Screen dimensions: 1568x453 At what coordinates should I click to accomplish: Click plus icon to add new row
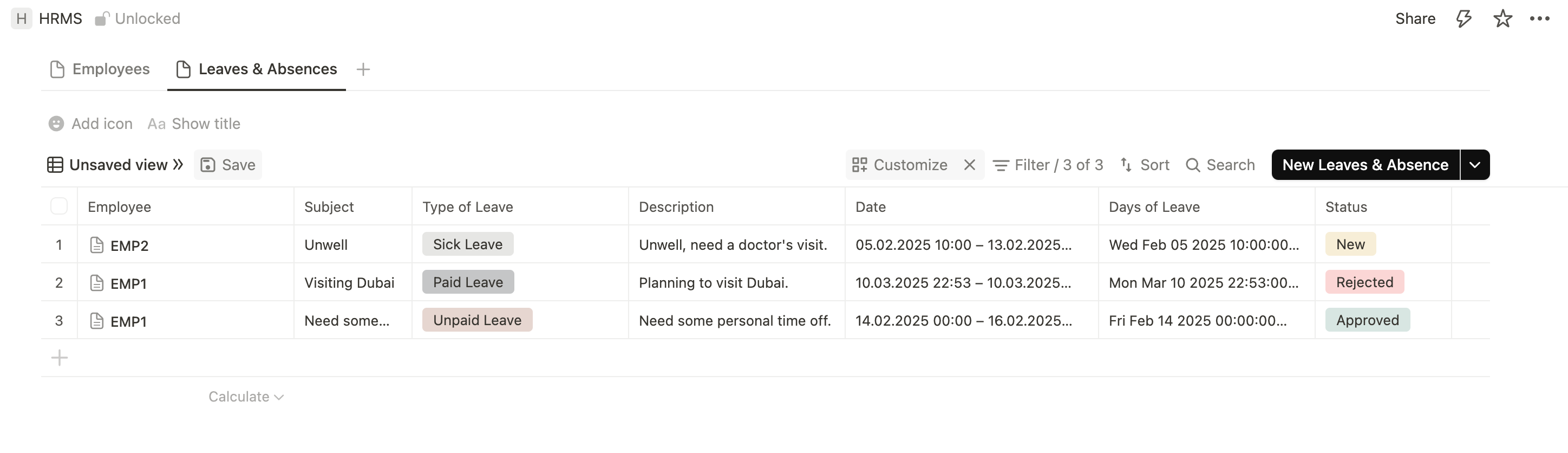click(x=59, y=358)
